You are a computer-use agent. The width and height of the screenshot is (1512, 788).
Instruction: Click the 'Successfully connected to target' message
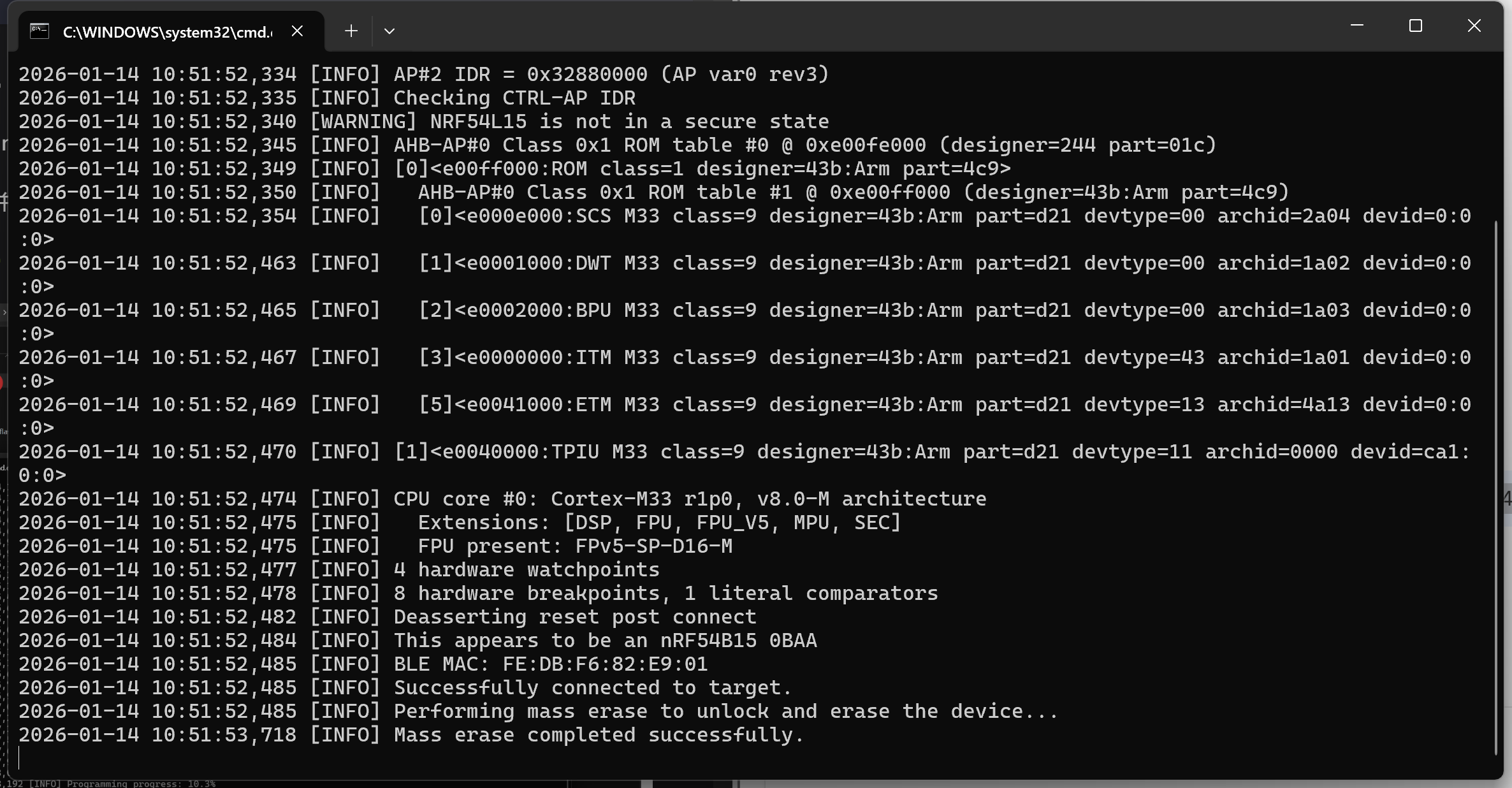[x=592, y=688]
